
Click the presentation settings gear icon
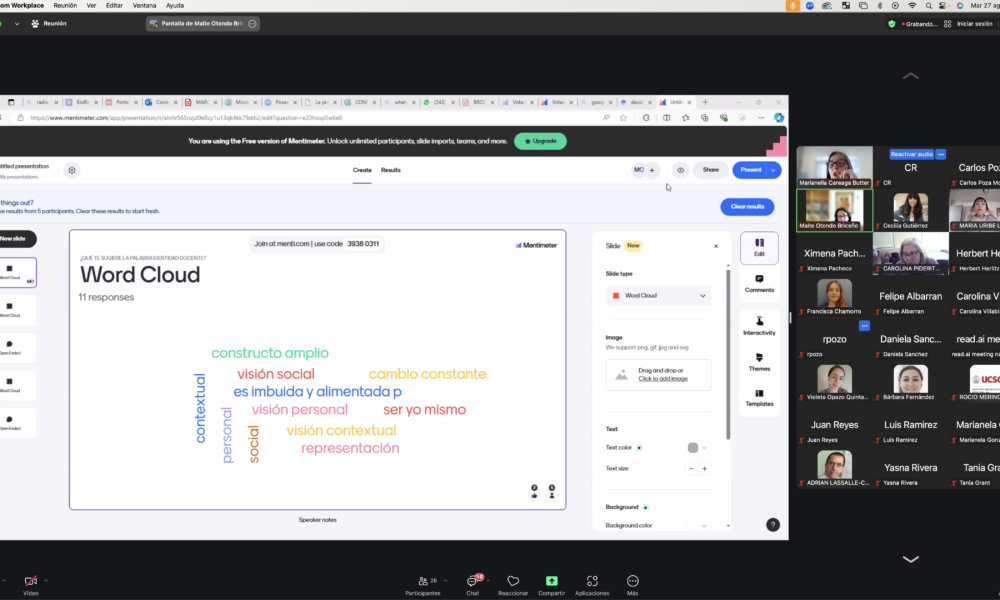71,170
